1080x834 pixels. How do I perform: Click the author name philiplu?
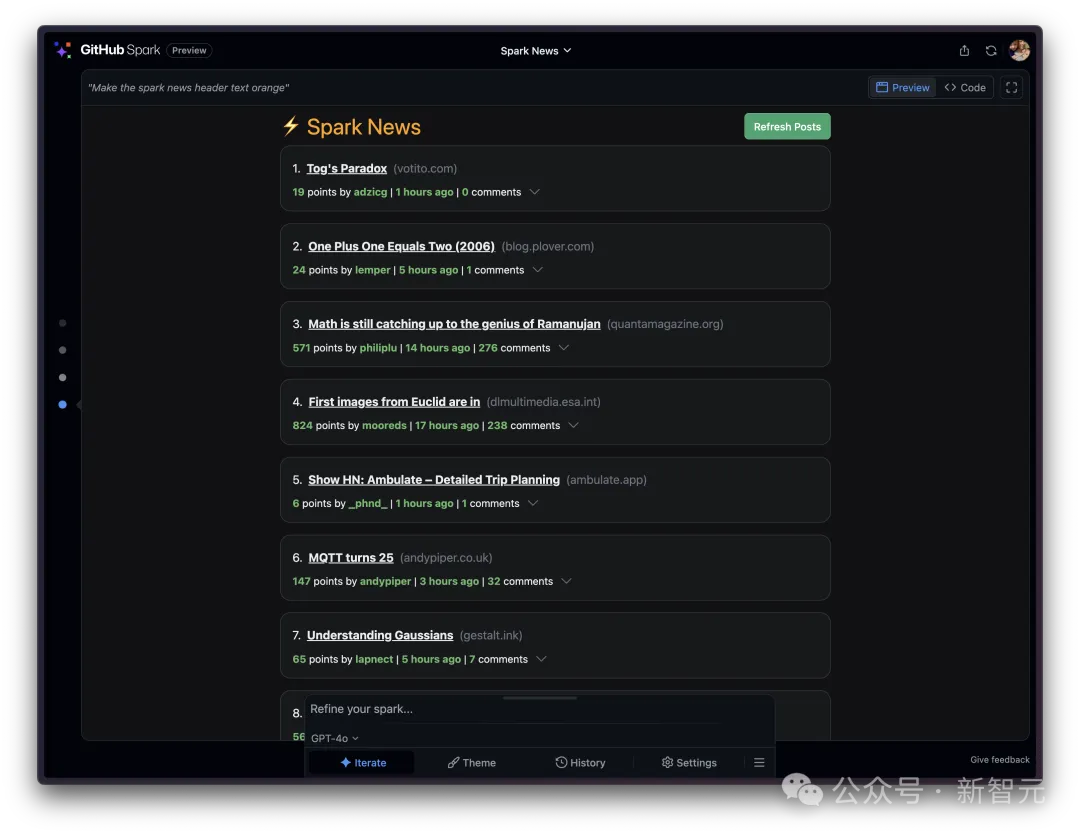pyautogui.click(x=378, y=348)
